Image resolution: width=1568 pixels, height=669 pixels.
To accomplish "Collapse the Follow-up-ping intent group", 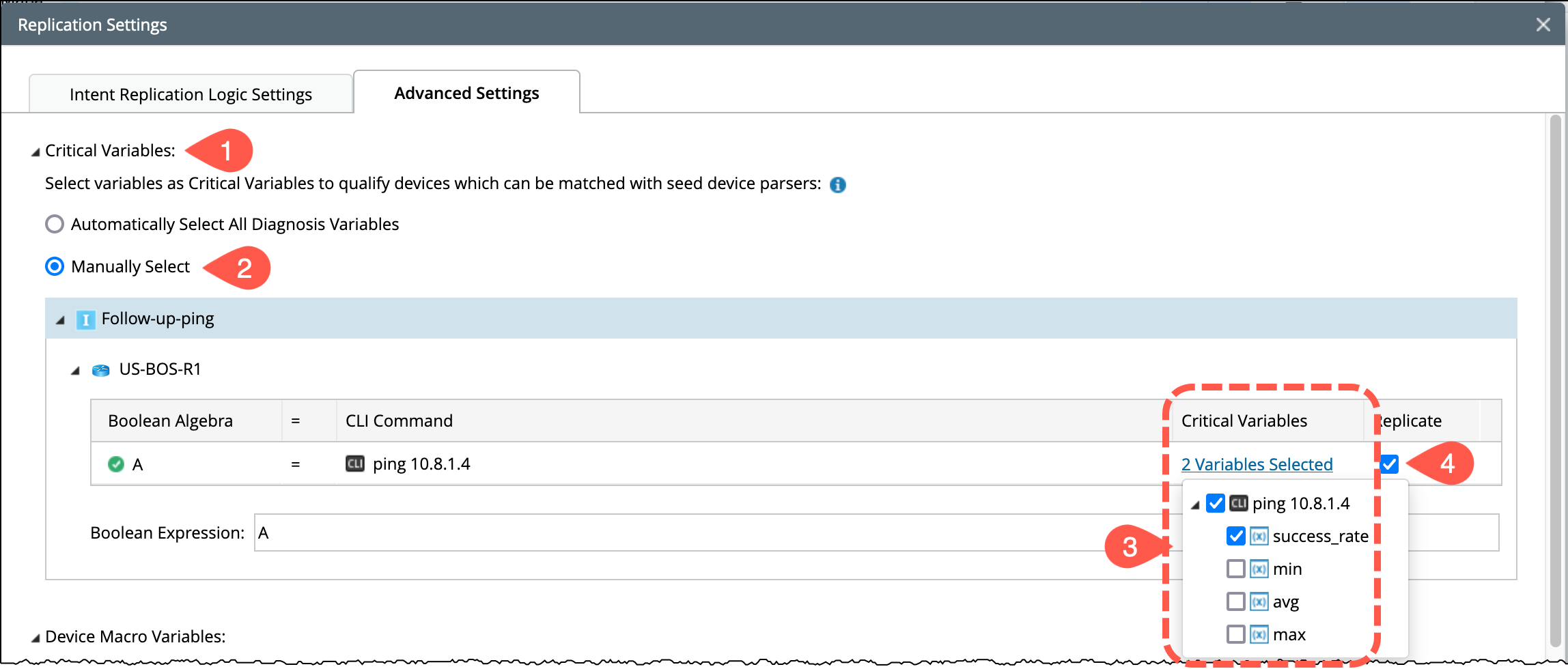I will click(61, 320).
